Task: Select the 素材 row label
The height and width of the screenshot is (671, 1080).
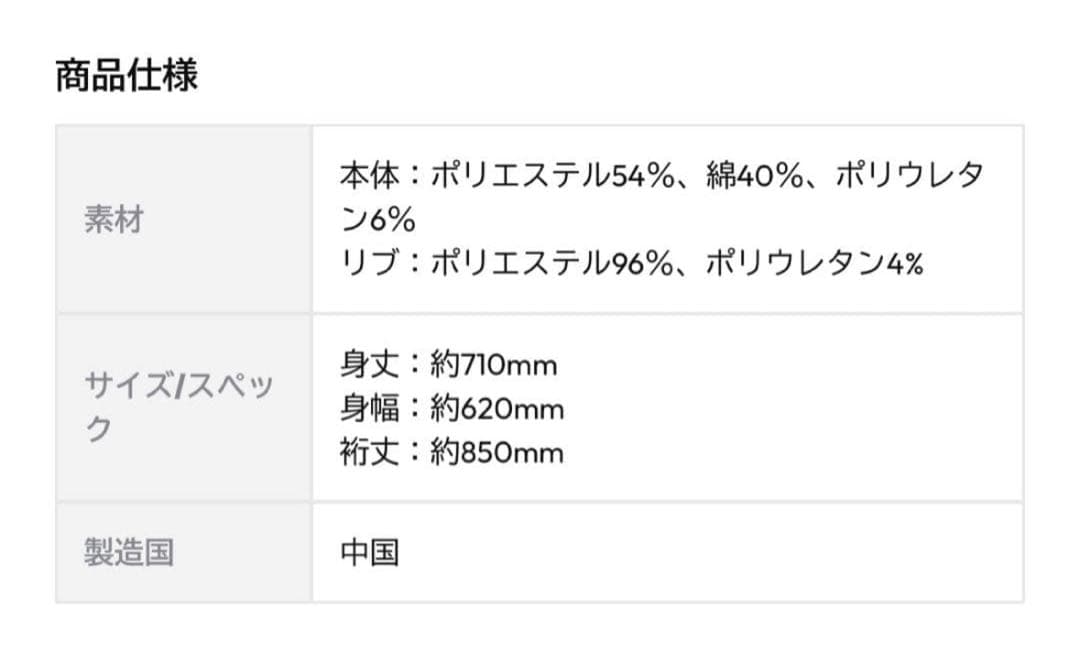Action: (113, 220)
